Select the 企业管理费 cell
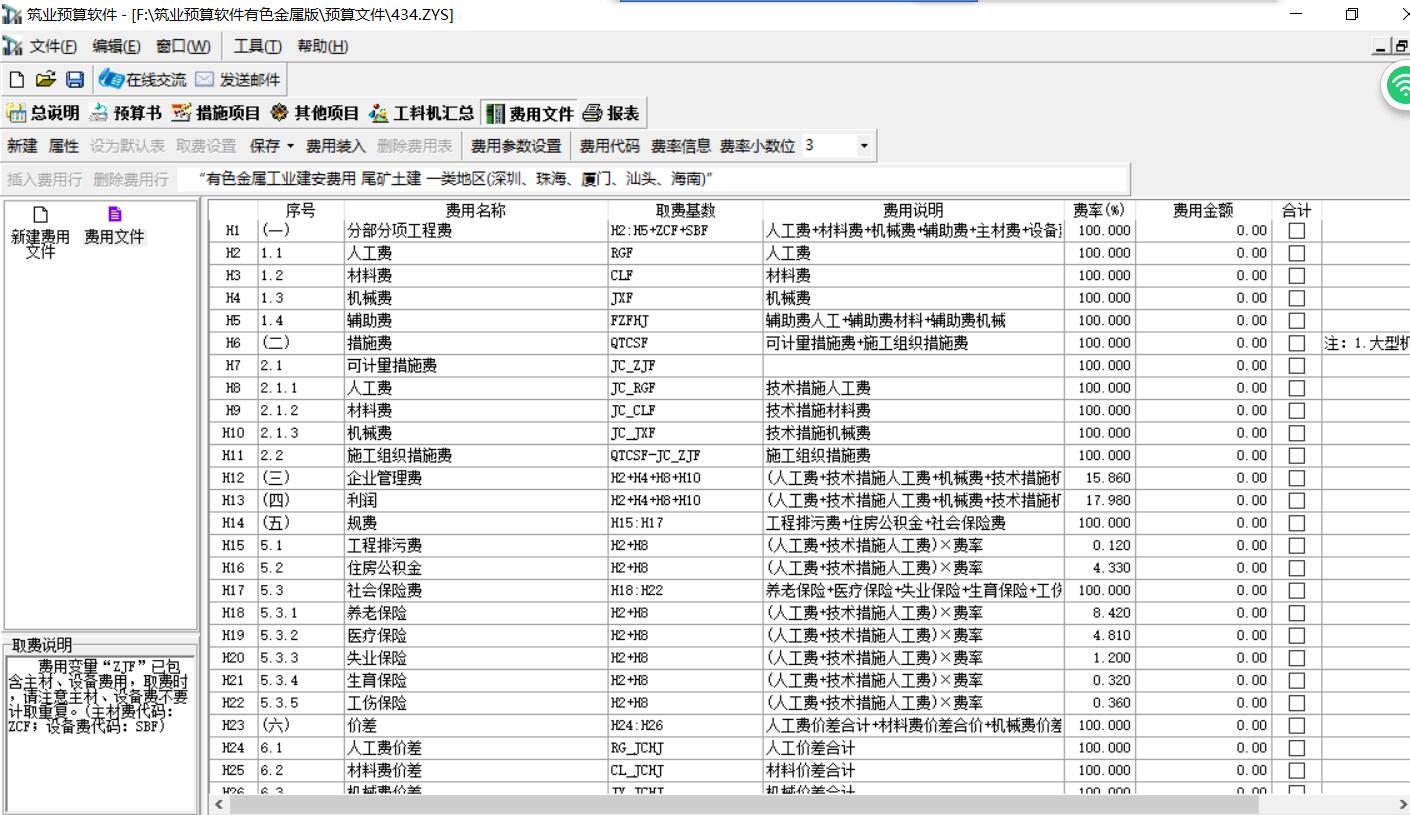1410x815 pixels. pos(476,478)
